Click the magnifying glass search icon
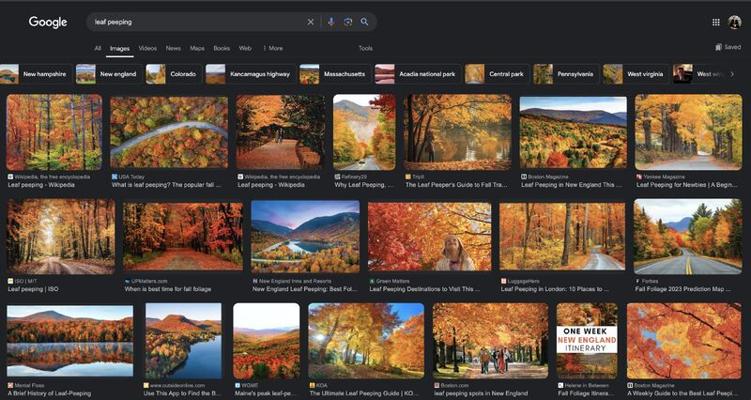751x400 pixels. 364,22
